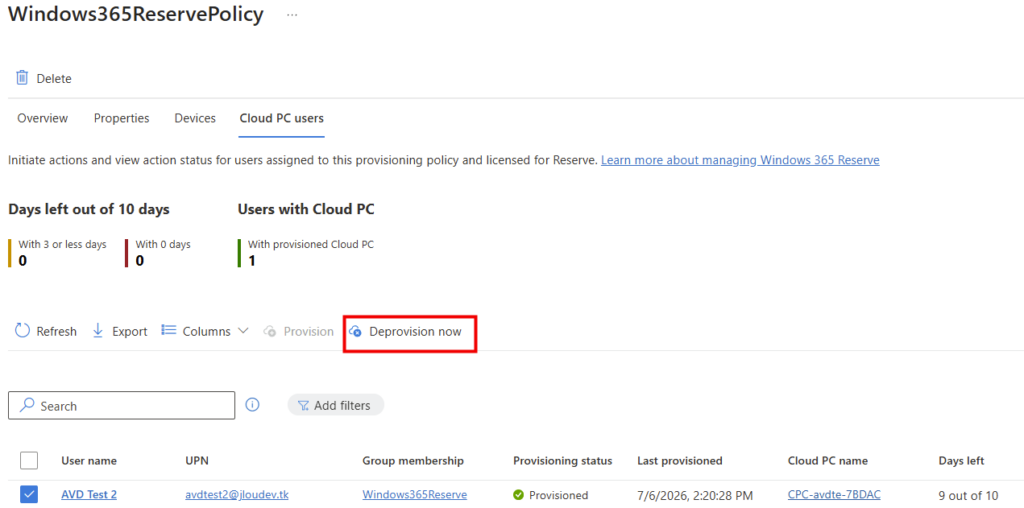Click the Provisioned status text
The height and width of the screenshot is (508, 1024).
(558, 495)
